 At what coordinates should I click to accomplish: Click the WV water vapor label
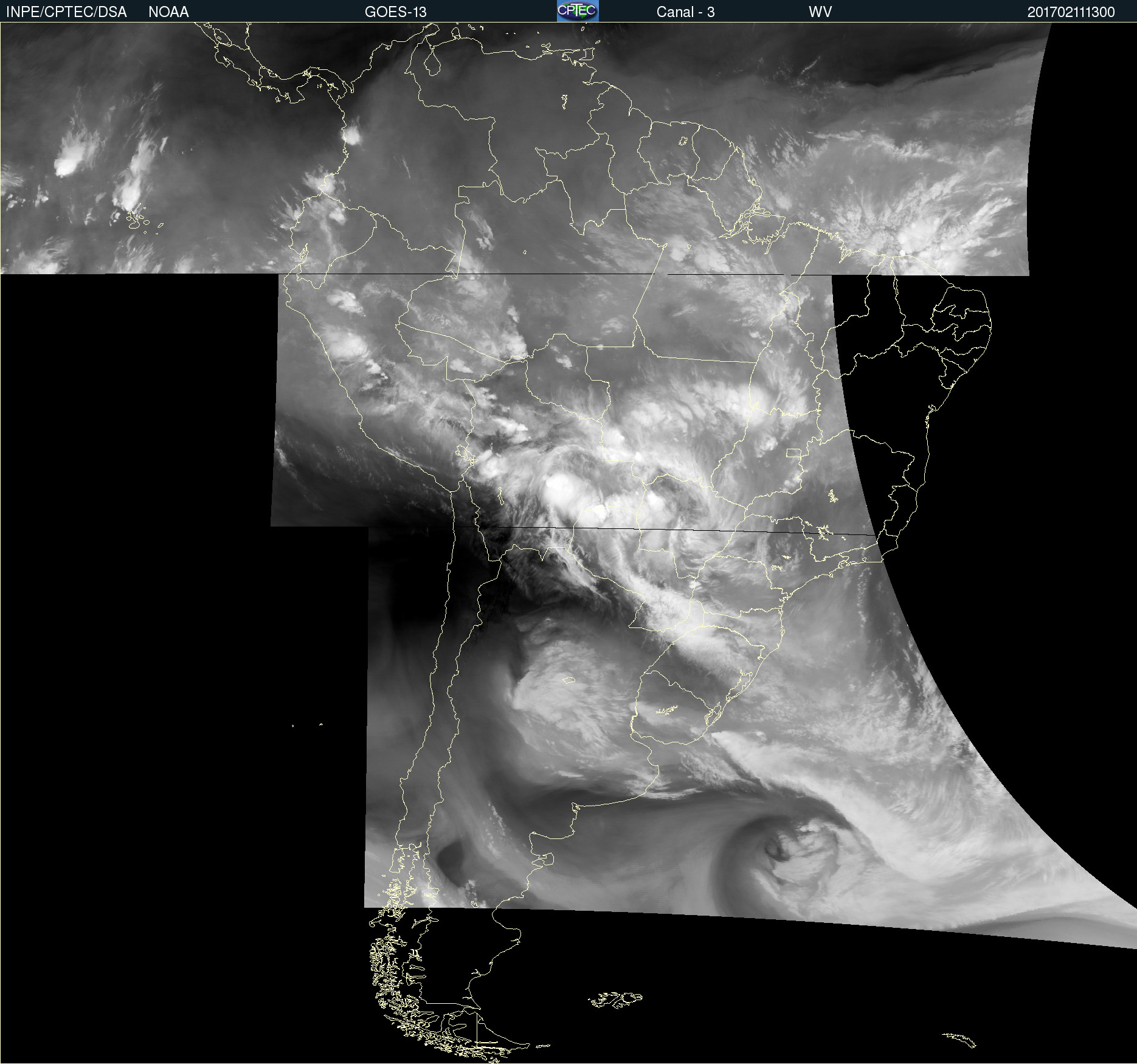(820, 12)
